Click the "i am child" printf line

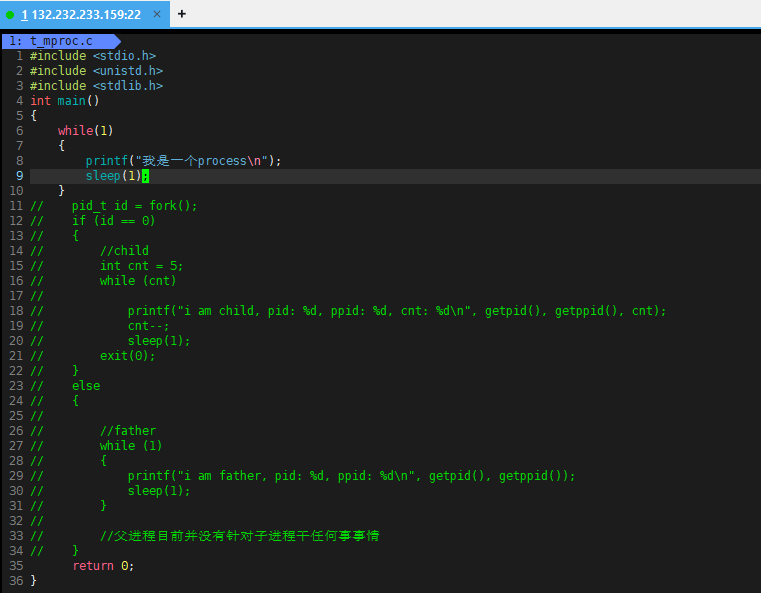(x=397, y=311)
